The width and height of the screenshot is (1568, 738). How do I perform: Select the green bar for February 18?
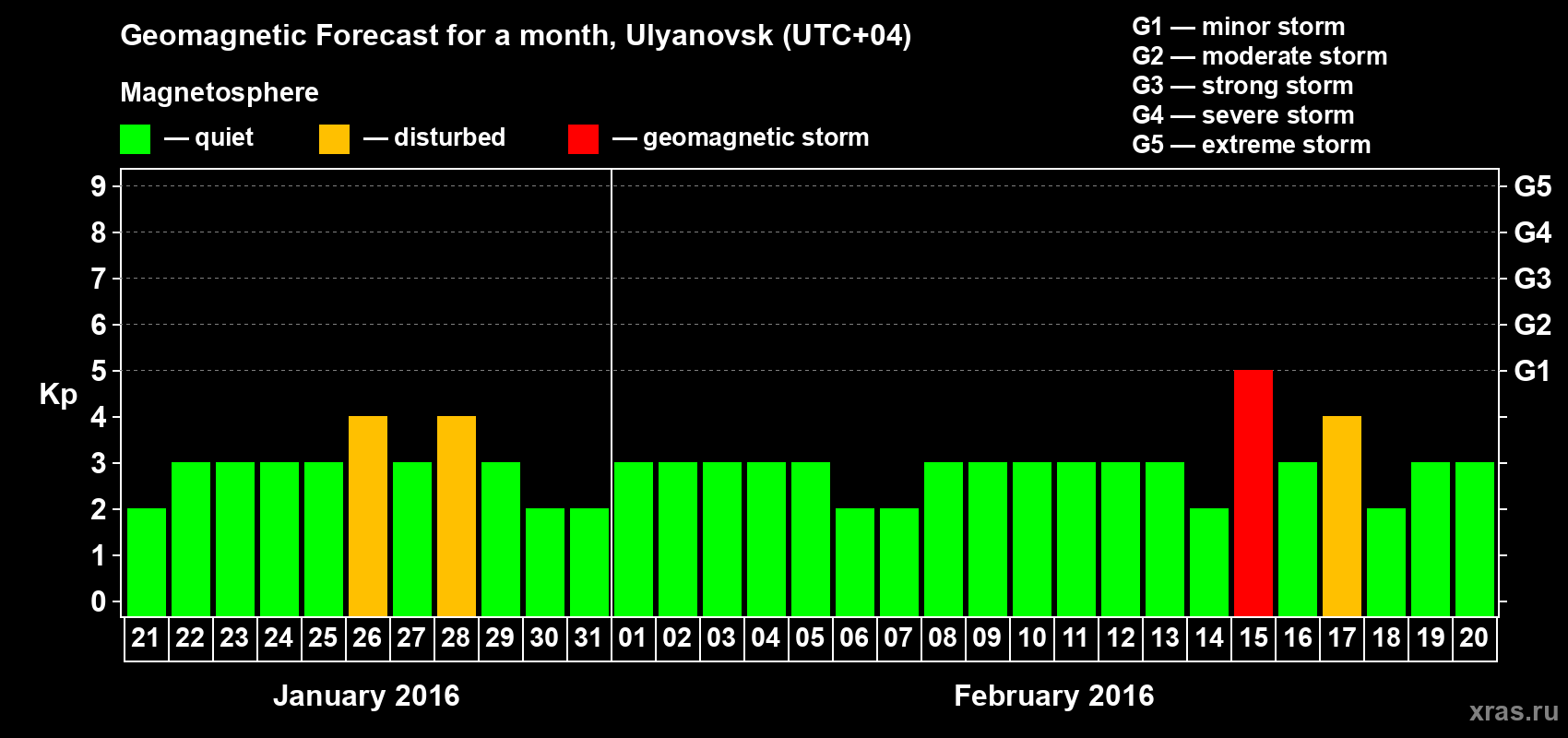(1386, 563)
